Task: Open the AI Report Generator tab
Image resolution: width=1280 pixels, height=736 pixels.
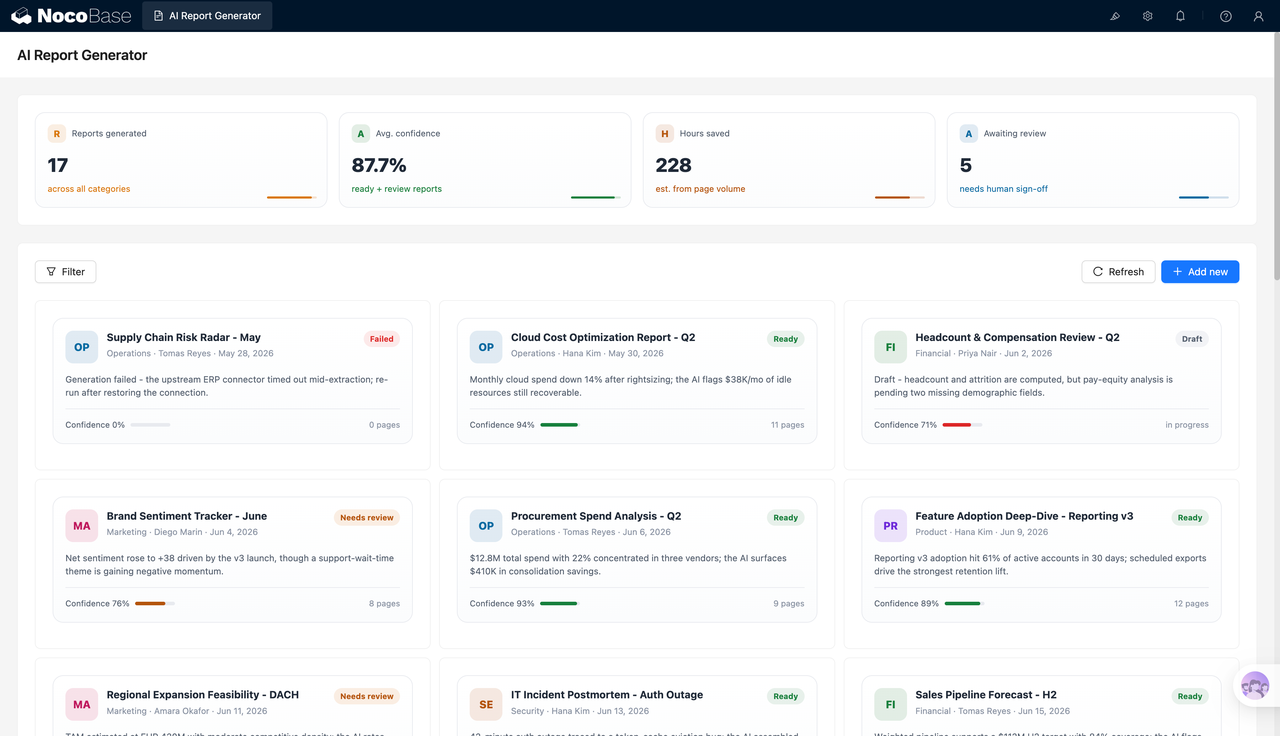Action: 207,16
